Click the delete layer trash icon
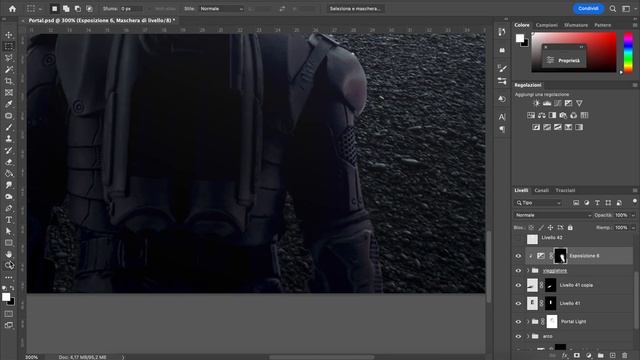Screen dimensions: 640x360 624,356
